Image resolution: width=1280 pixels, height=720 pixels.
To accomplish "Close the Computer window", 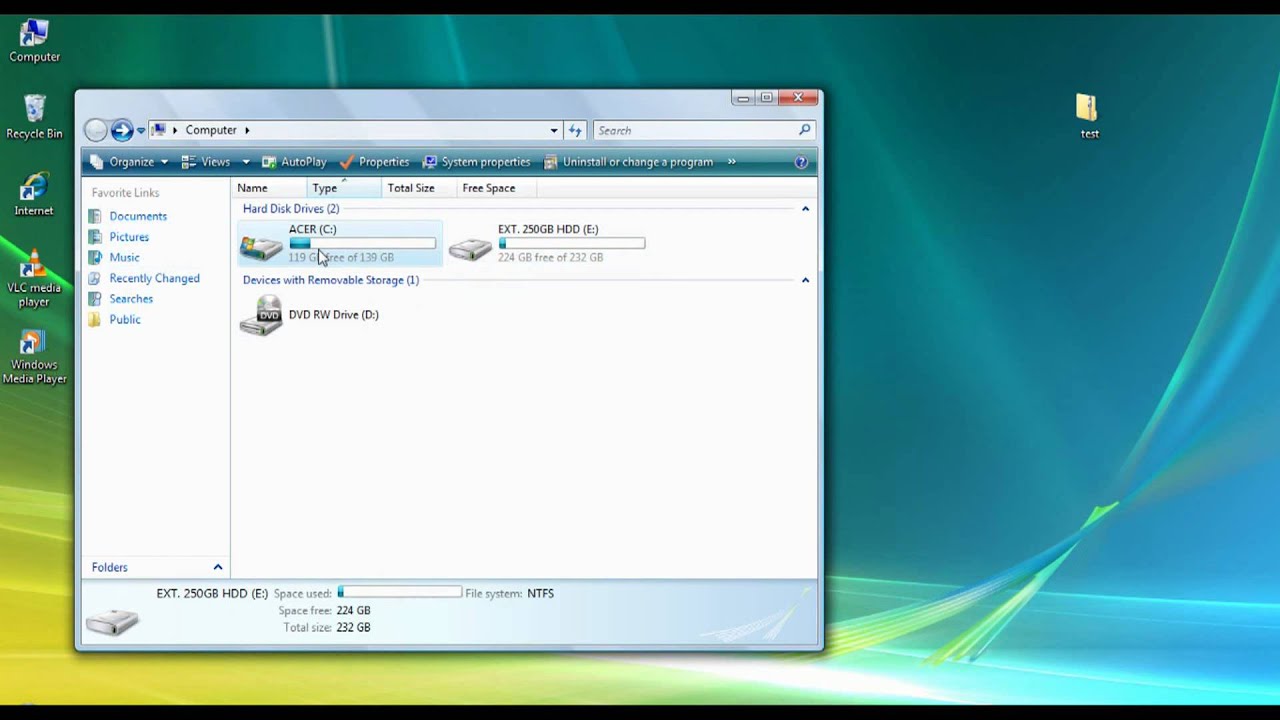I will point(799,98).
